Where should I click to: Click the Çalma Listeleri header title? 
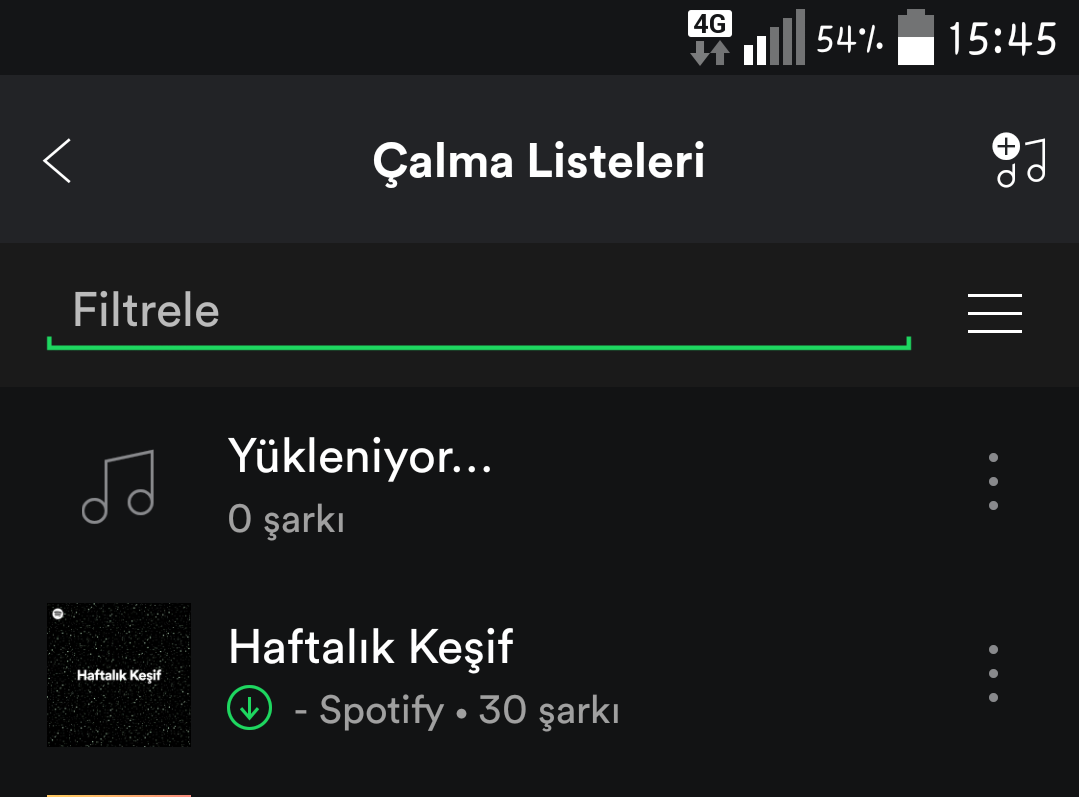[539, 161]
